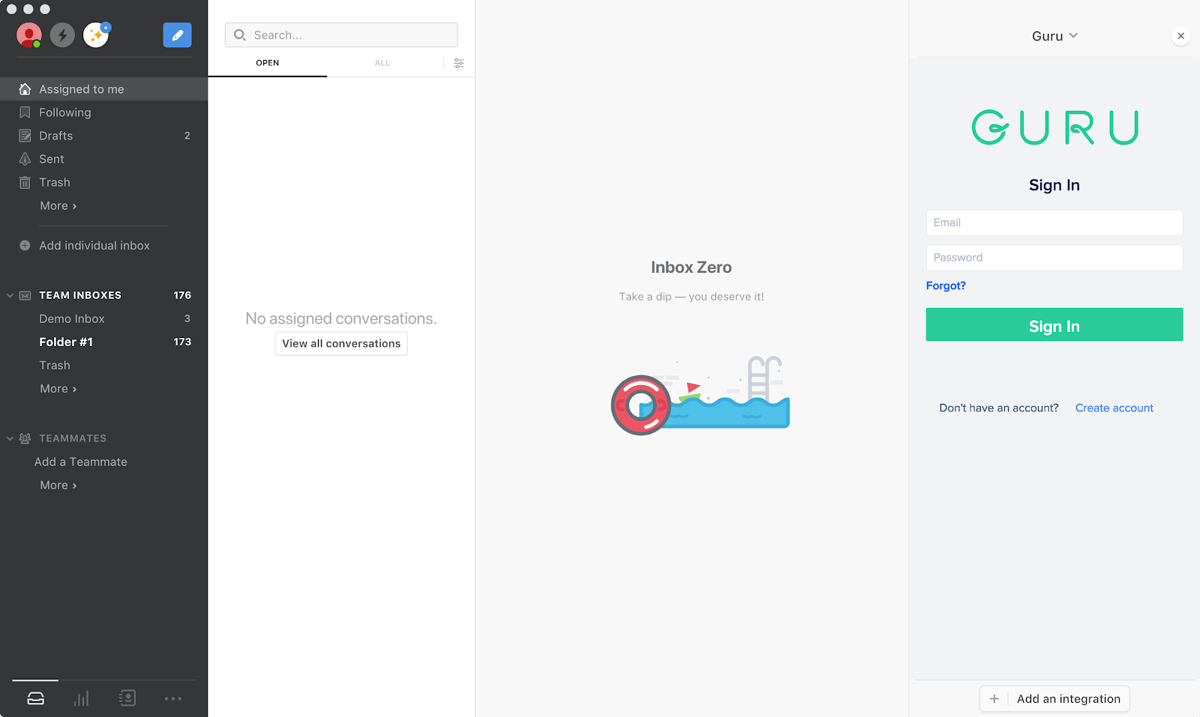Click the Email input field

pos(1054,222)
